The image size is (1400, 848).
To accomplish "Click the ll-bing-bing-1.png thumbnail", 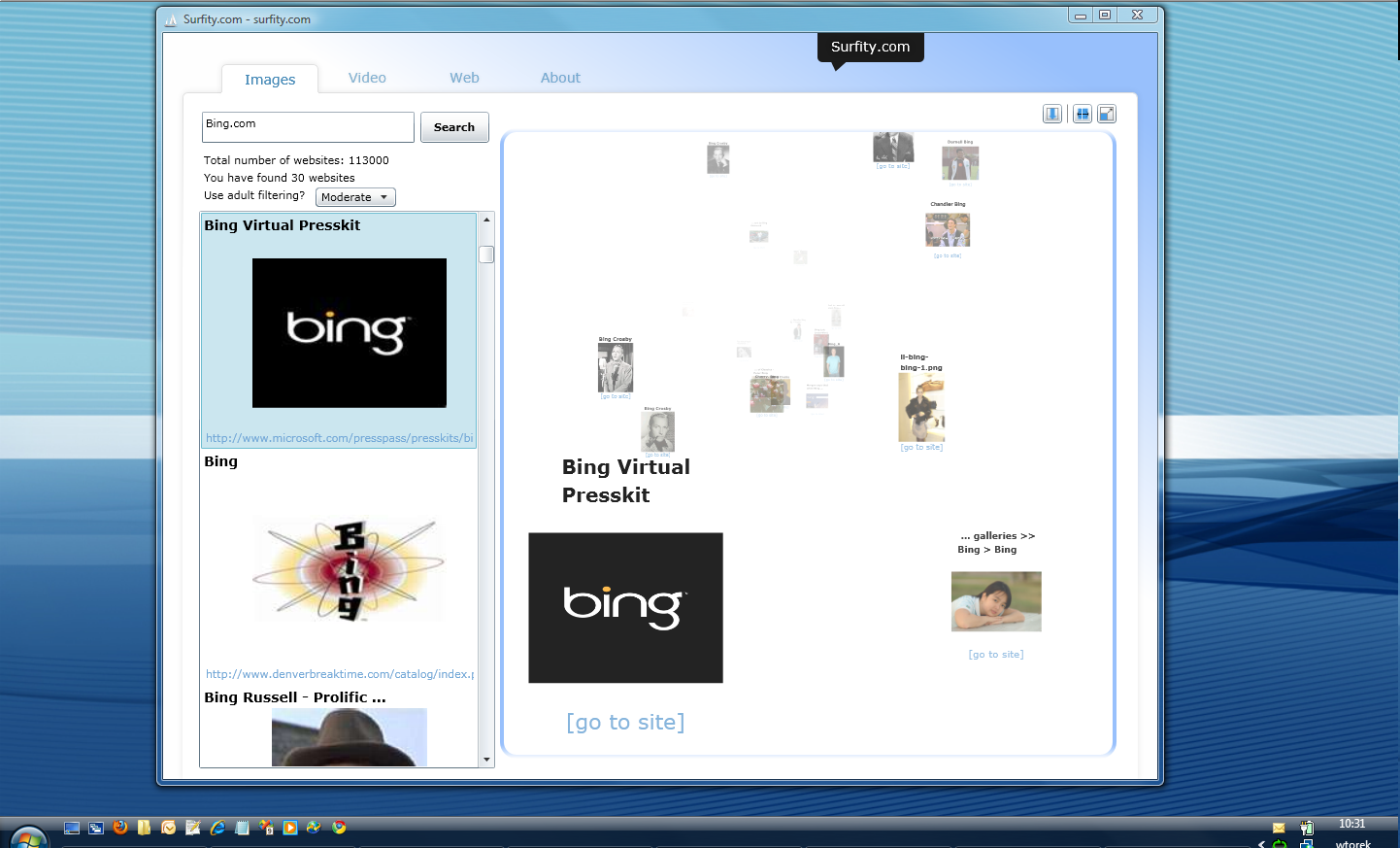I will (x=921, y=408).
